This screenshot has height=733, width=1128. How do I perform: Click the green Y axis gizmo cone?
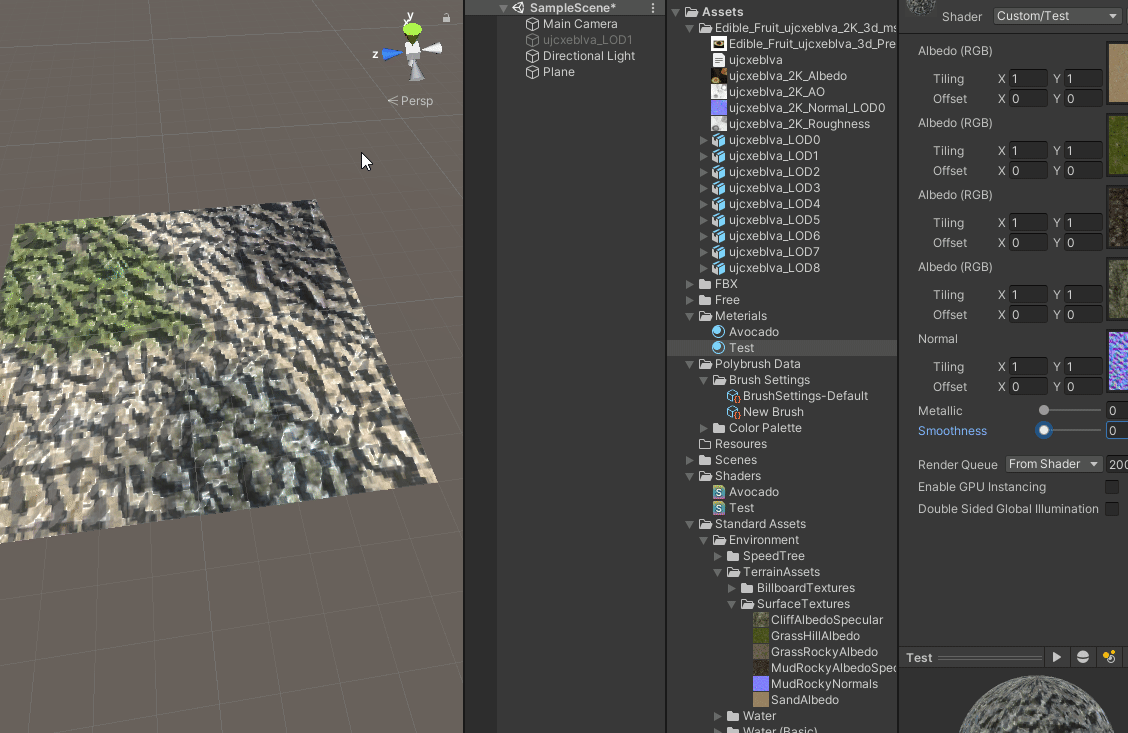412,29
